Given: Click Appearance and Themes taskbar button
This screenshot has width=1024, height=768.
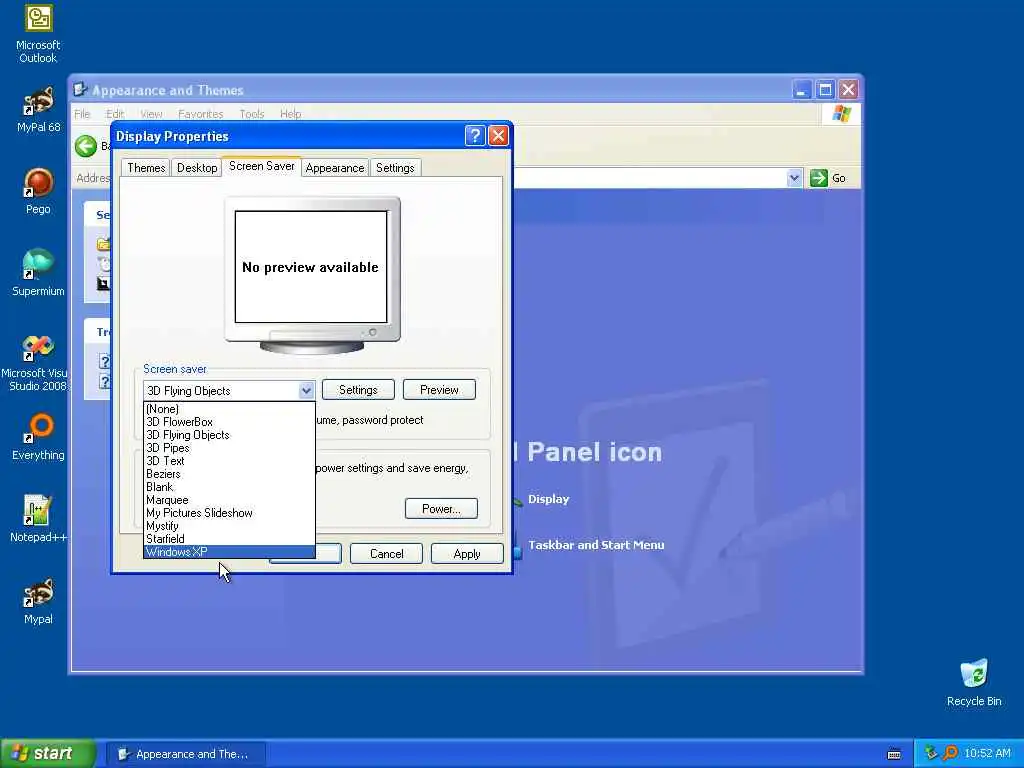Looking at the screenshot, I should pyautogui.click(x=186, y=754).
